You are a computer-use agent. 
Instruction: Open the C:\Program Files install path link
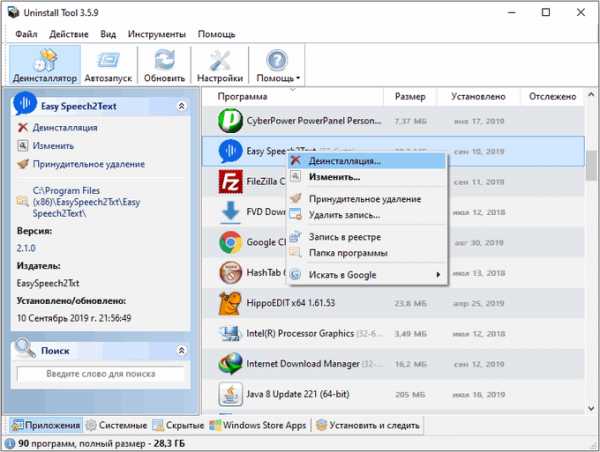pos(86,202)
